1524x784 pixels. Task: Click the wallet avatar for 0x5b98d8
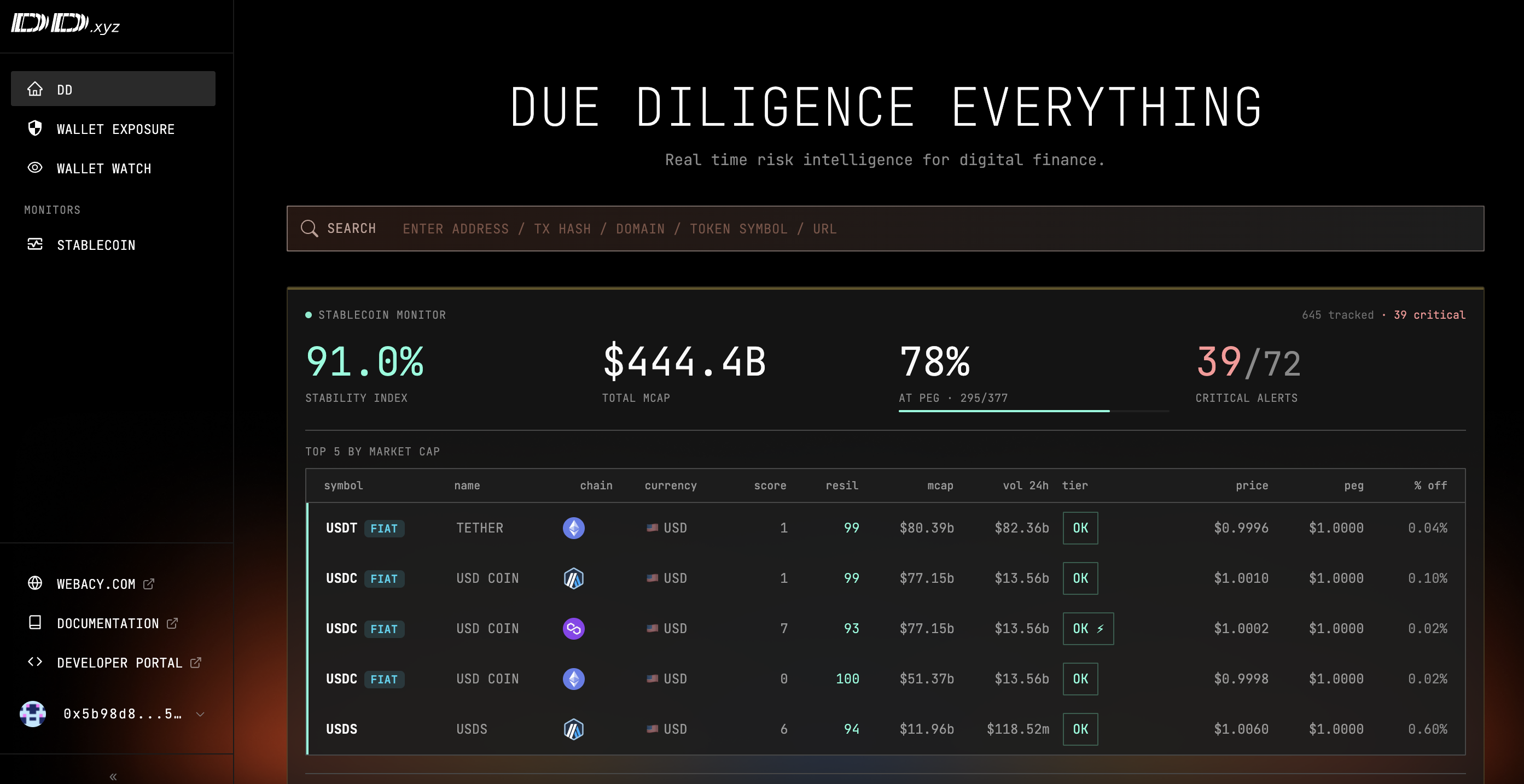tap(33, 714)
